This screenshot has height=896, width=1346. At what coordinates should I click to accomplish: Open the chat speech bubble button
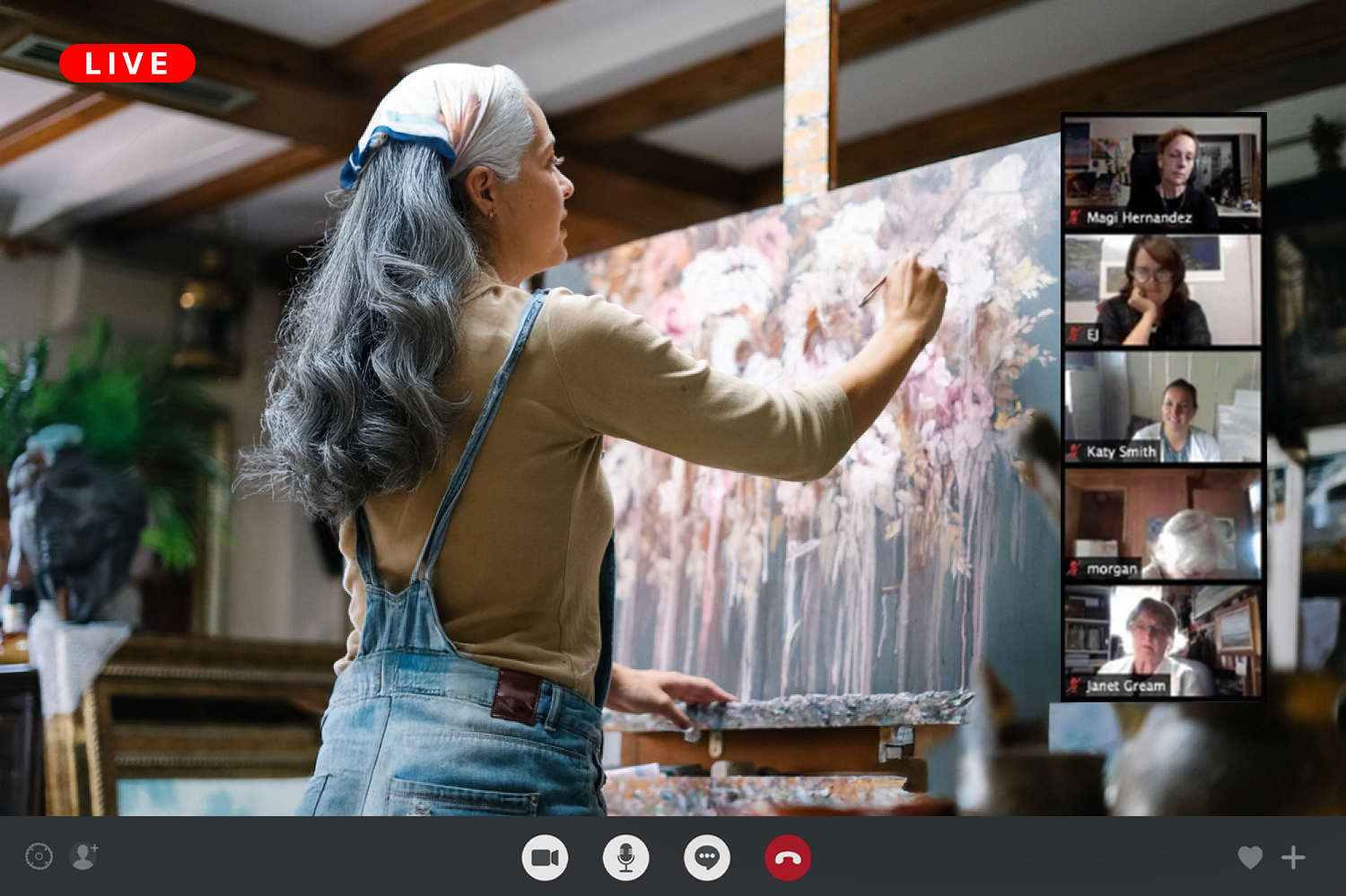(x=707, y=857)
